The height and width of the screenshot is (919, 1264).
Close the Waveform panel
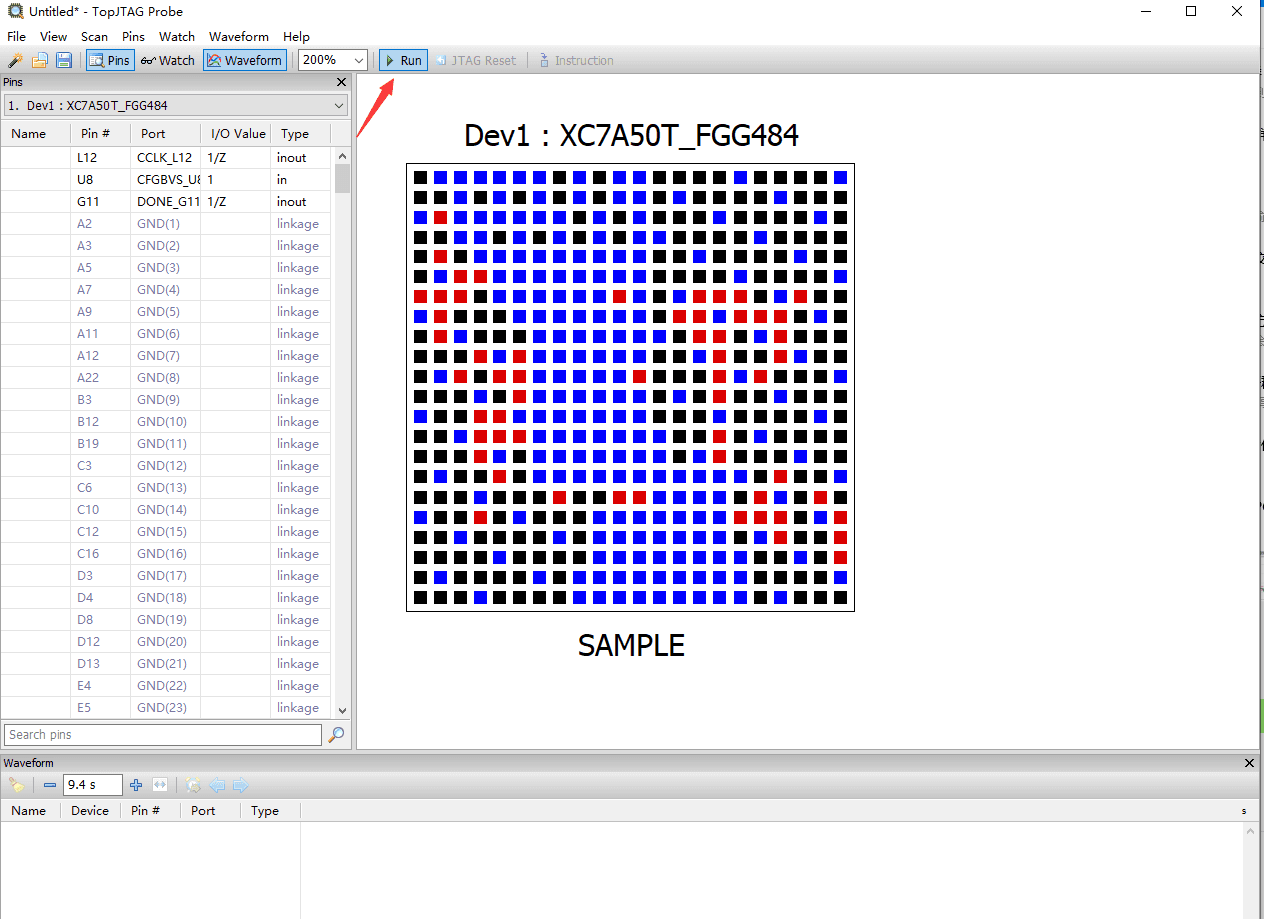(x=1249, y=763)
